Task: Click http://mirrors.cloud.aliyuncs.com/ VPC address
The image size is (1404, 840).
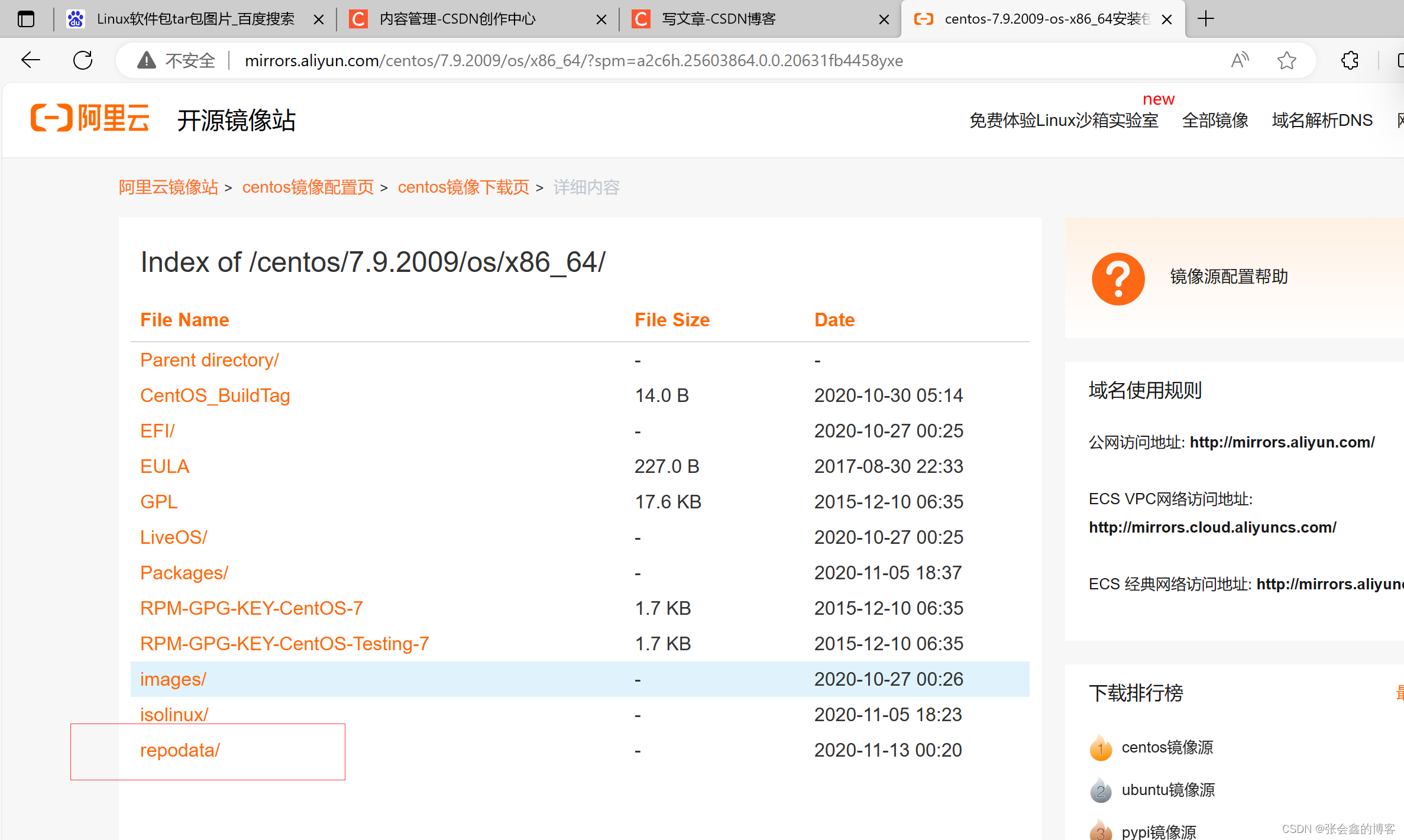Action: tap(1212, 527)
